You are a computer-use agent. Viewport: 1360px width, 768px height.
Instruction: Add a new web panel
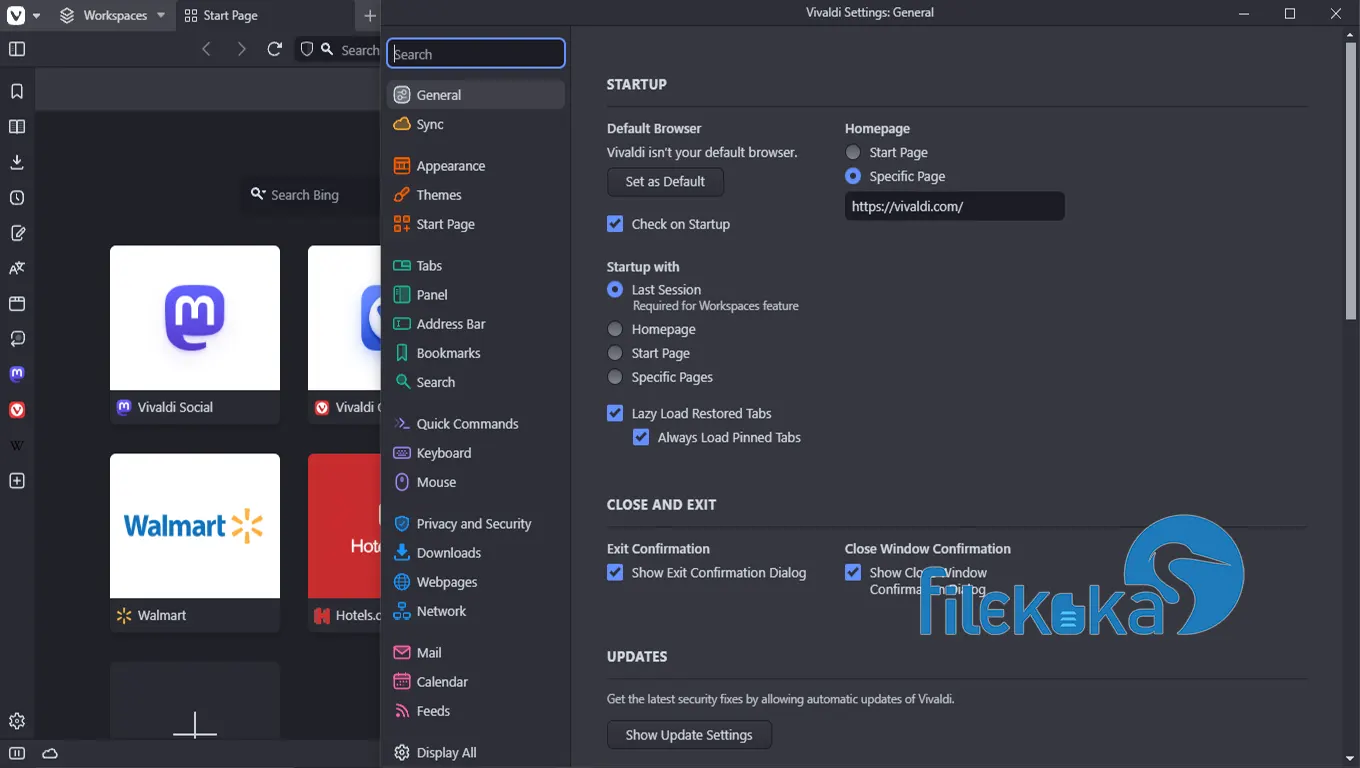pos(17,481)
